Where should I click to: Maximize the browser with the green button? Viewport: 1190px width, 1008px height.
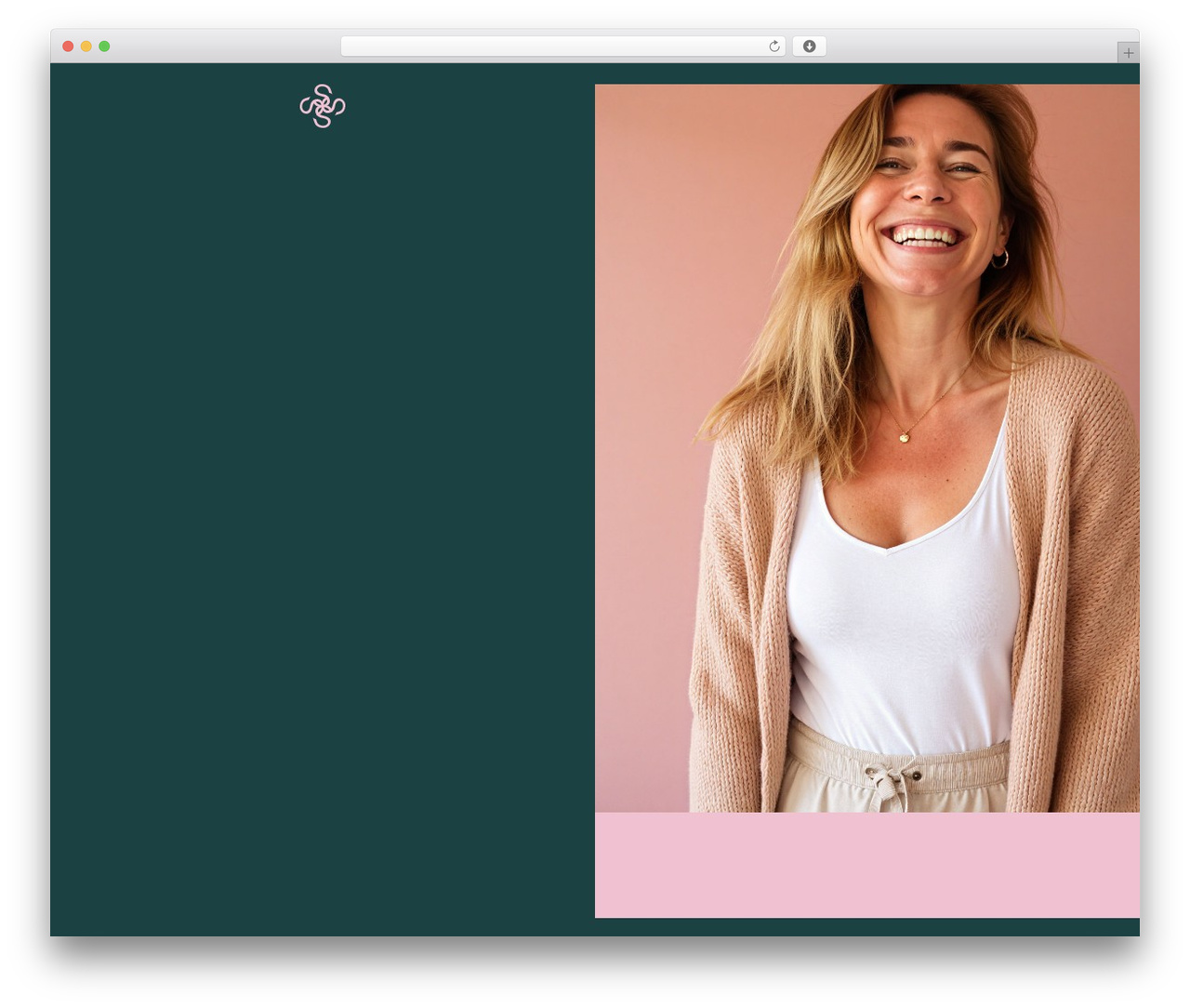104,46
